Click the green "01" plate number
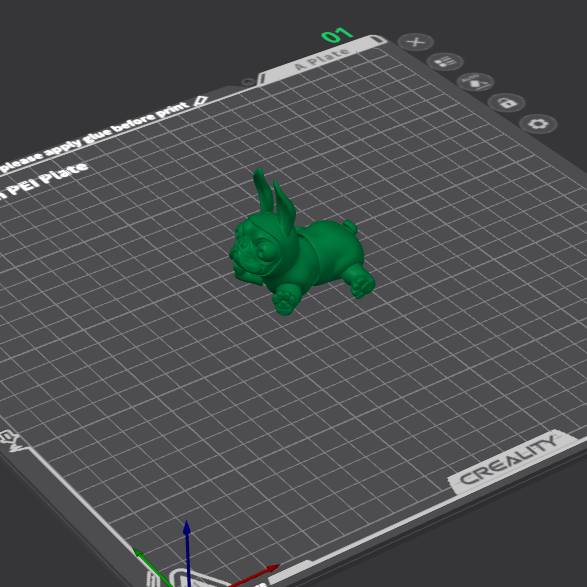The width and height of the screenshot is (587, 587). click(337, 36)
